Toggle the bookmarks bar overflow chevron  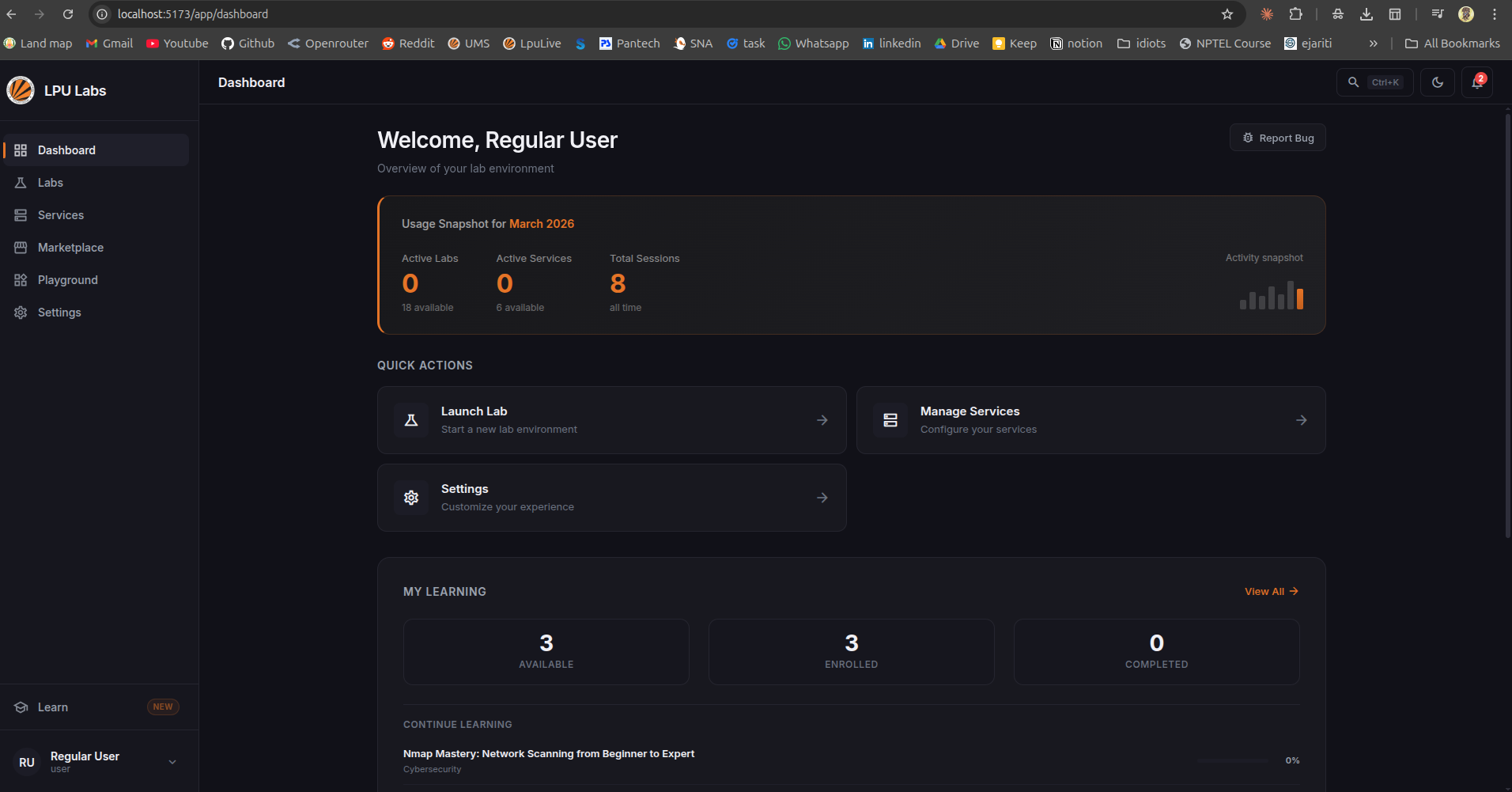pos(1374,44)
